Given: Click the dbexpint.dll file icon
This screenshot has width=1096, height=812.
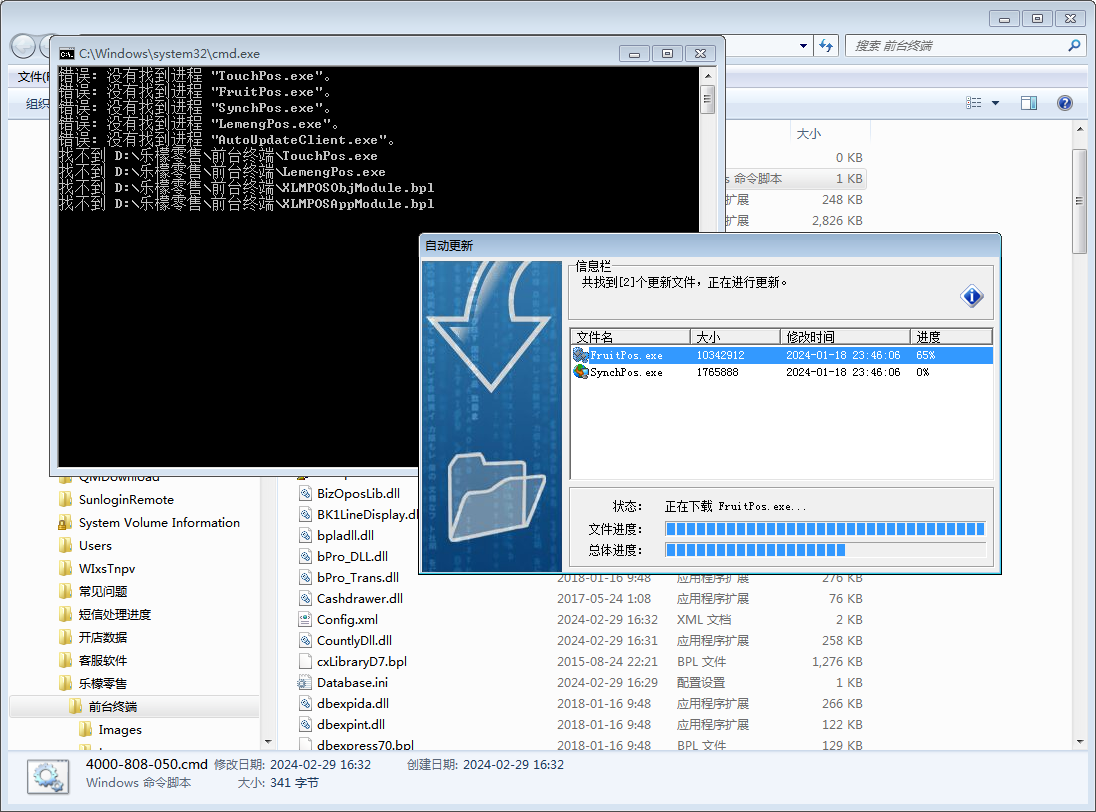Looking at the screenshot, I should pyautogui.click(x=305, y=725).
